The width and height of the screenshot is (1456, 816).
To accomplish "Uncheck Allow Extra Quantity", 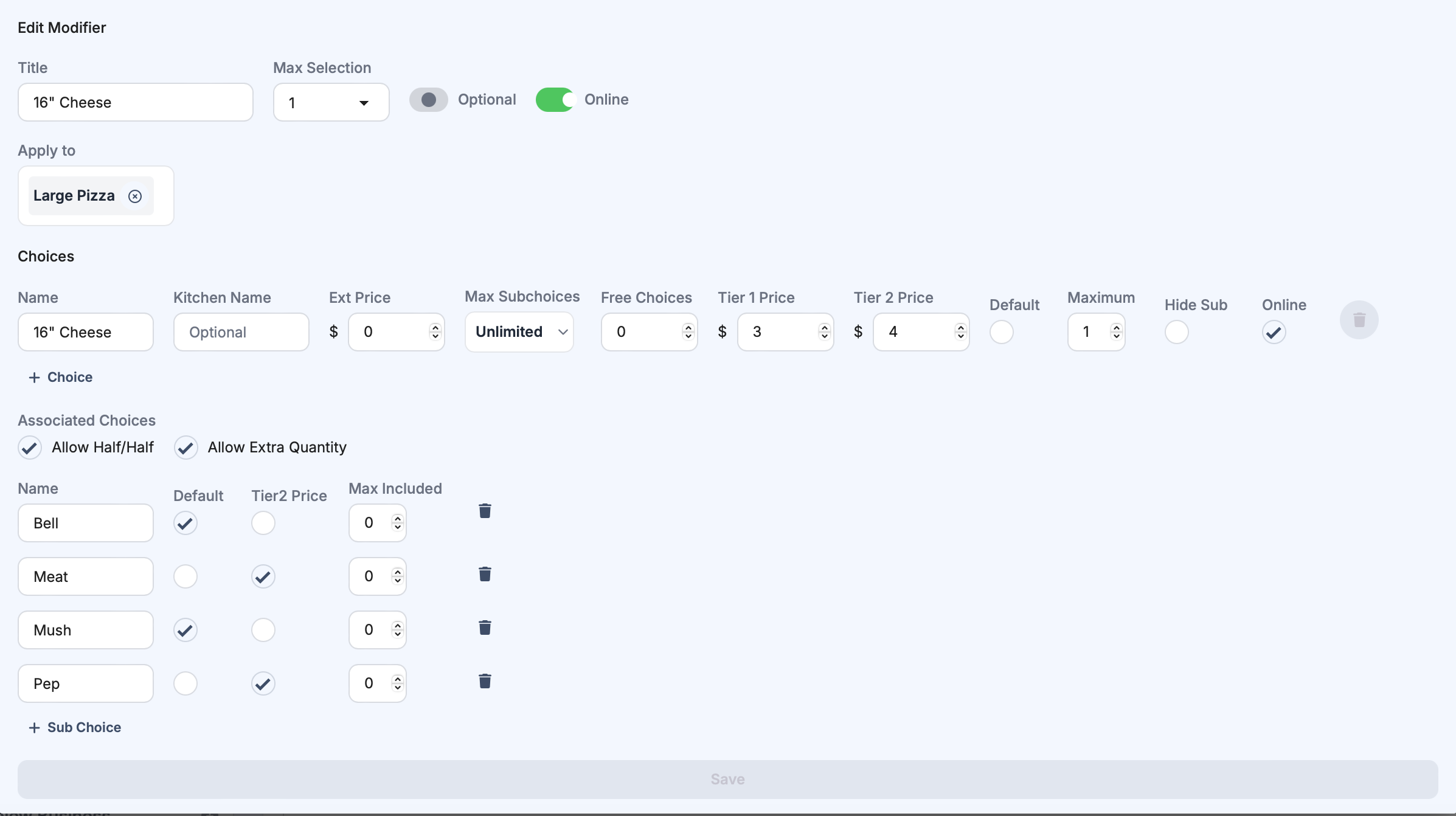I will pos(185,448).
